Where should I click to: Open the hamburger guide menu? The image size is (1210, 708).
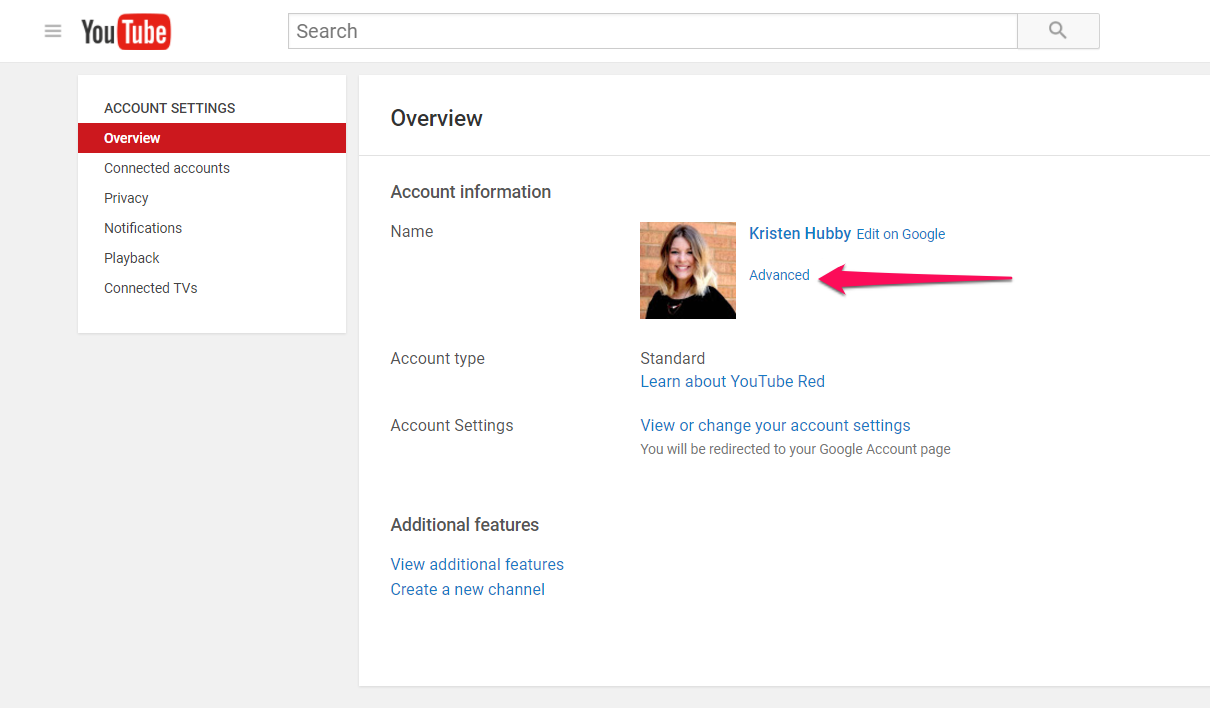[53, 31]
